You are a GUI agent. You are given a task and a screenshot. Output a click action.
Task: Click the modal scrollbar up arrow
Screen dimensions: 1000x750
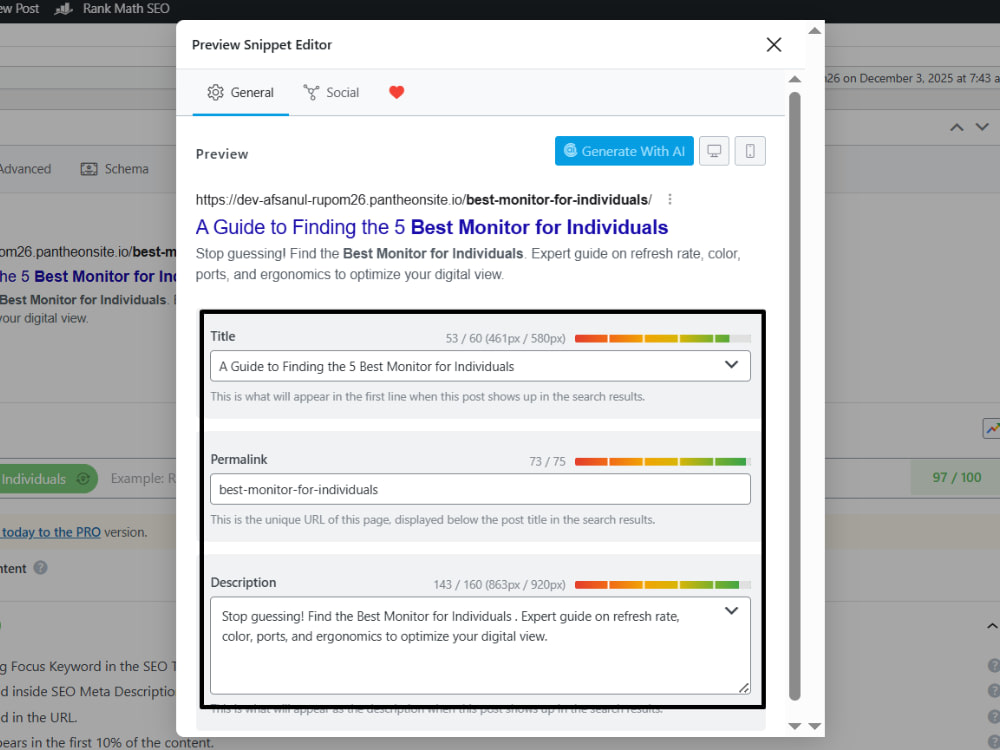tap(795, 79)
